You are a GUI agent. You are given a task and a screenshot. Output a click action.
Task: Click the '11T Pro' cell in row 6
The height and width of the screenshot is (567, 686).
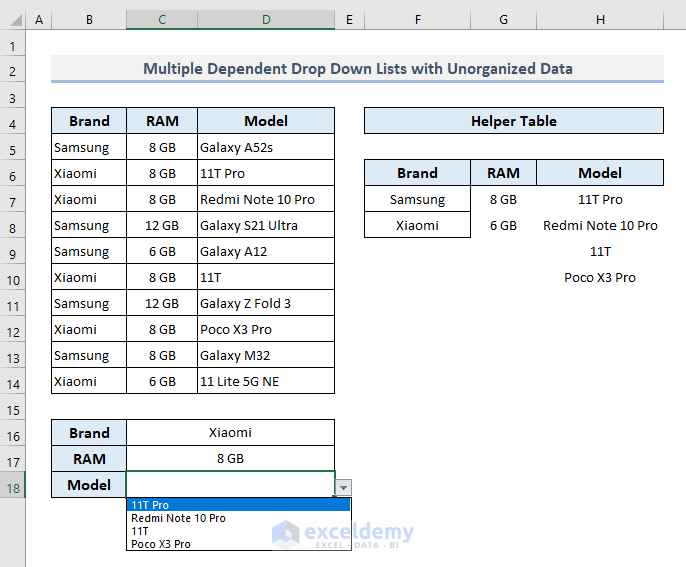266,173
